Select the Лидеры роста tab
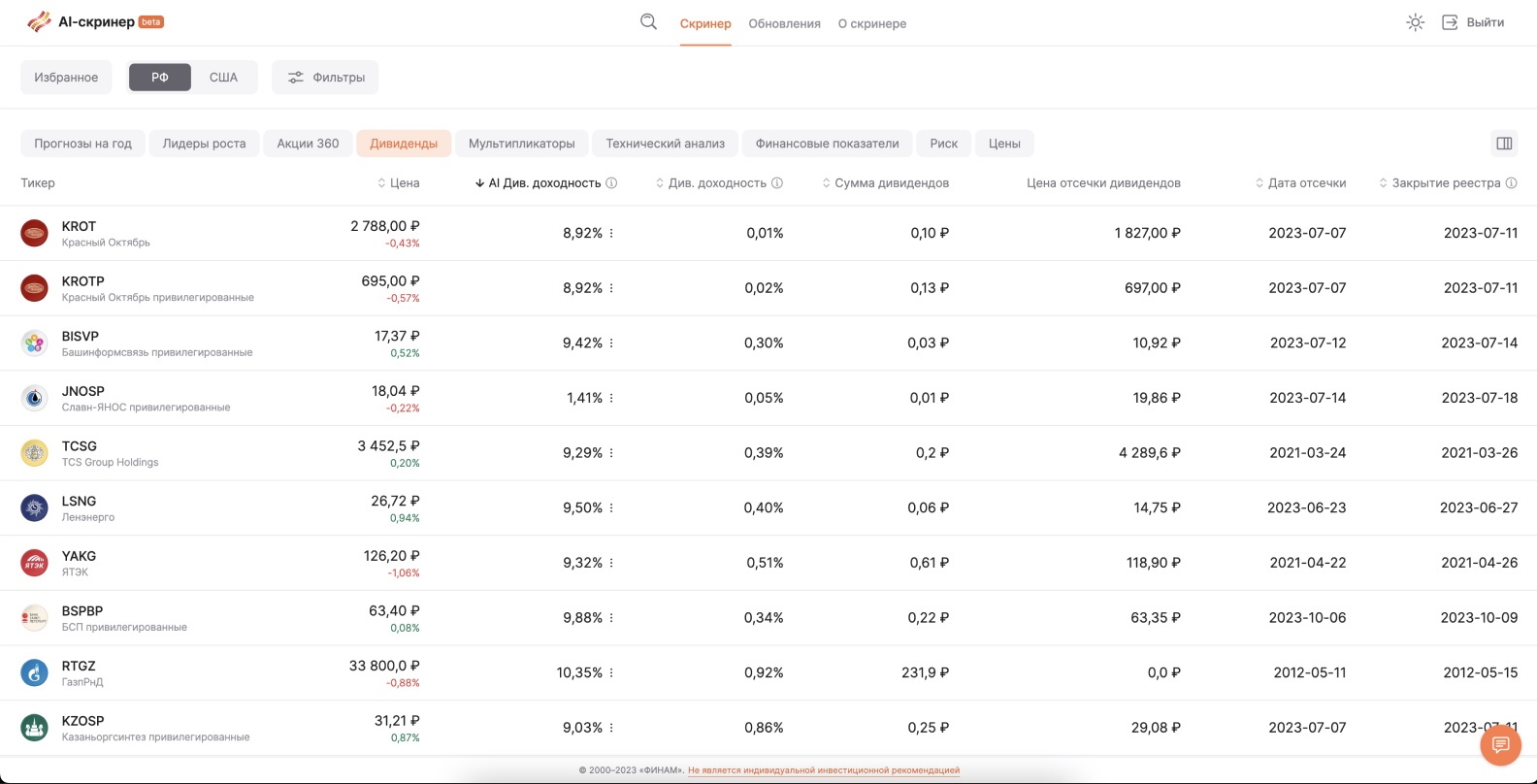 tap(204, 144)
